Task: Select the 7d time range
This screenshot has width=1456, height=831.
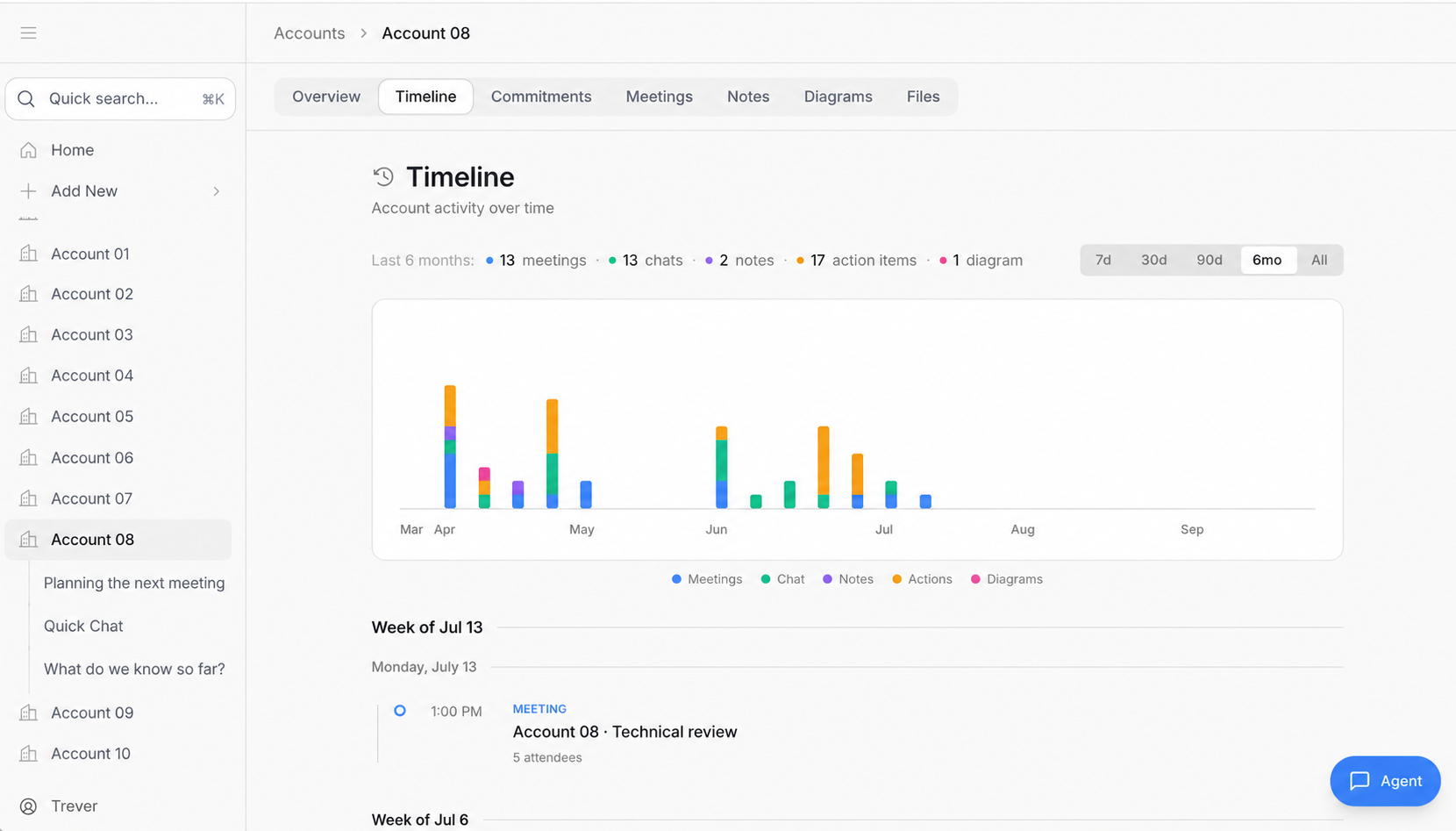Action: tap(1103, 260)
